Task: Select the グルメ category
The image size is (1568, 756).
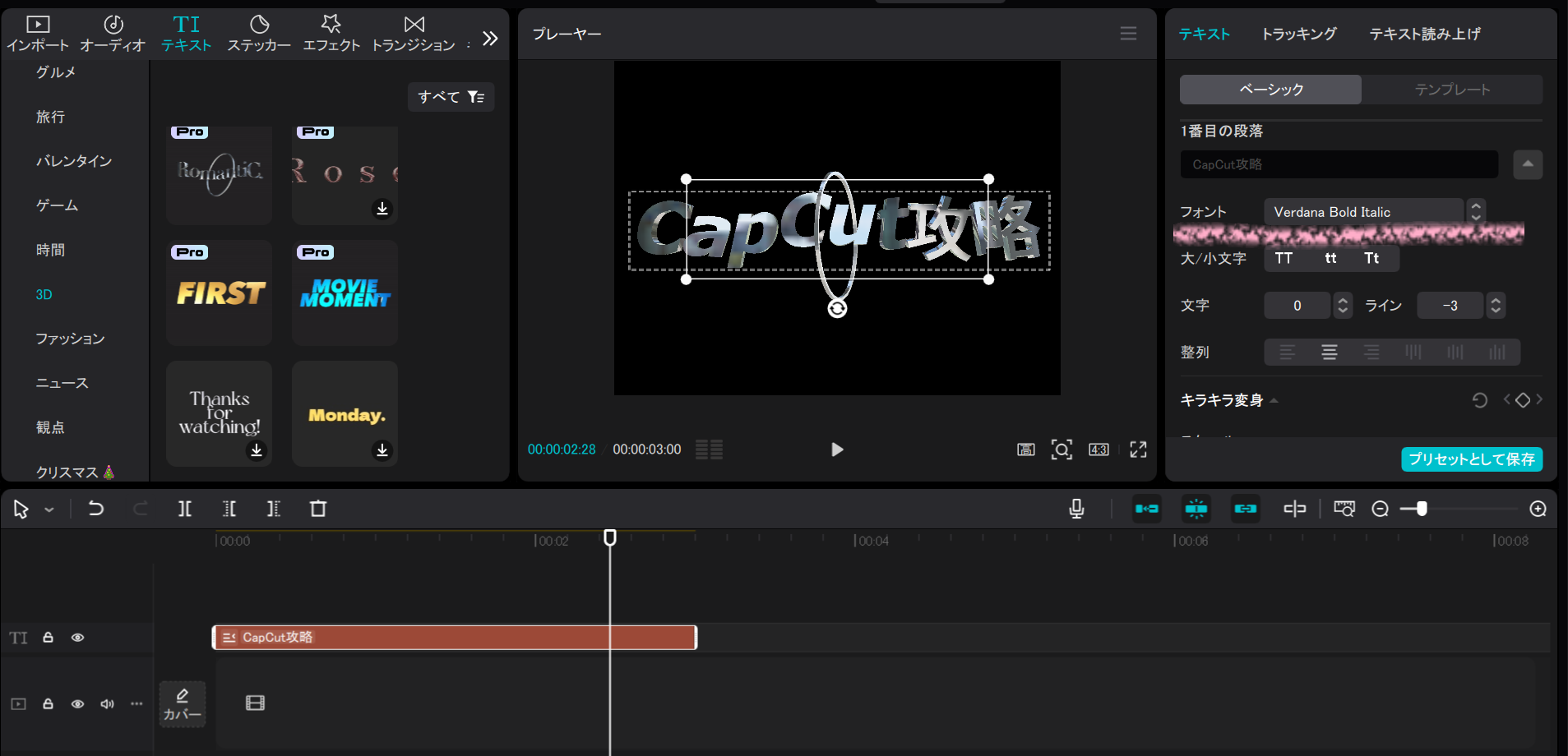Action: [56, 72]
